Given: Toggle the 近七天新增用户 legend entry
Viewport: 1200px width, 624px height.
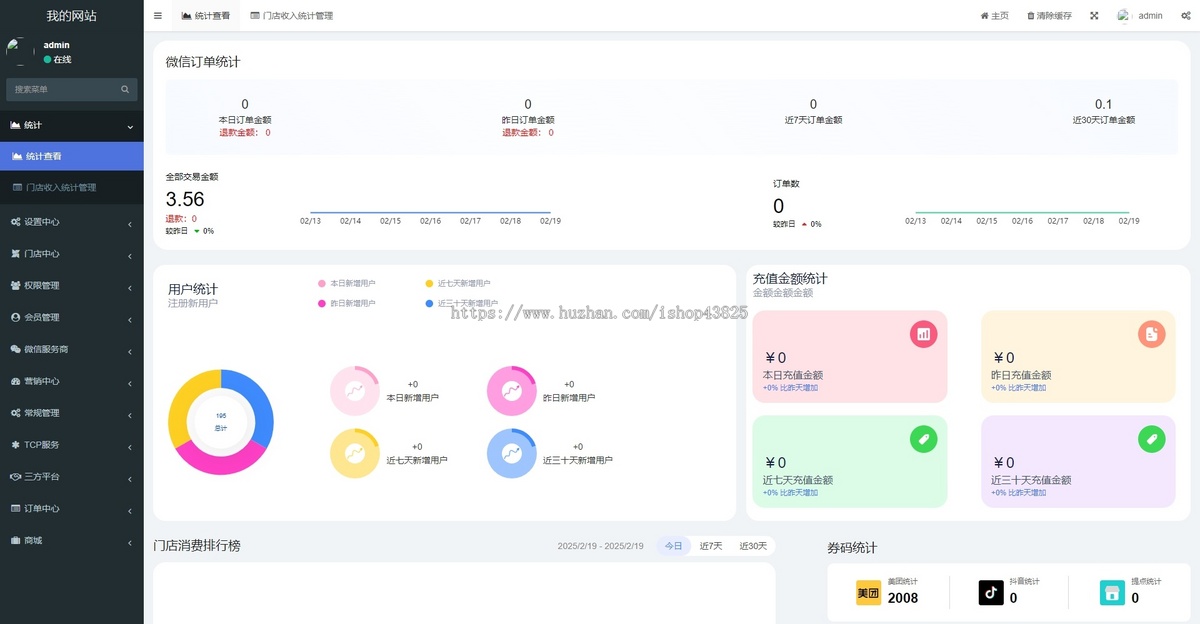Looking at the screenshot, I should (x=457, y=284).
